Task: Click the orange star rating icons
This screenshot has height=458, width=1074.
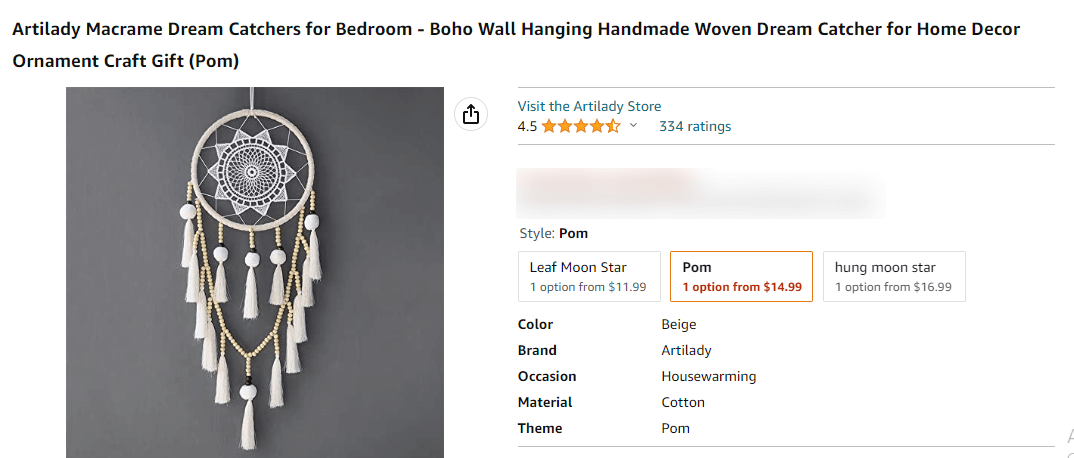Action: pos(581,127)
